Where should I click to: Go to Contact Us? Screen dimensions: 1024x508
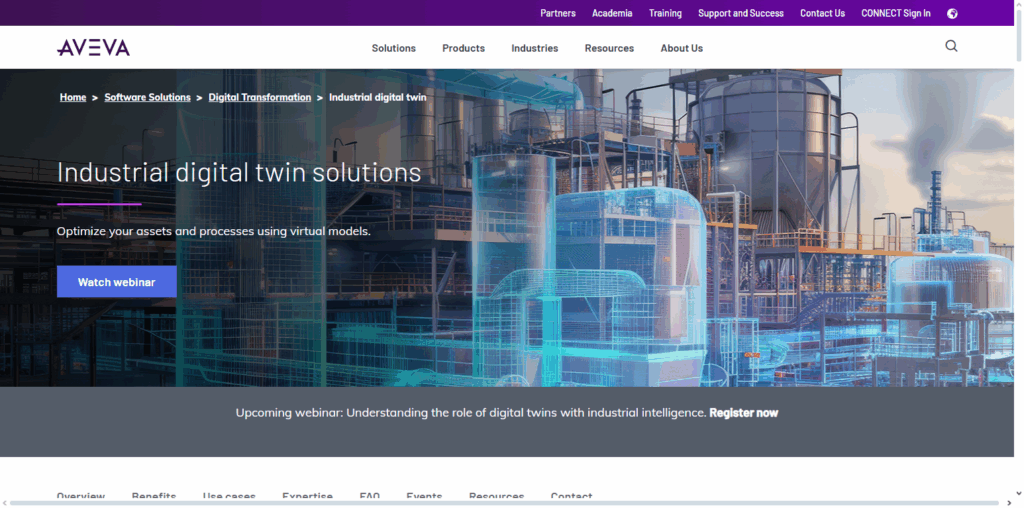click(x=822, y=13)
